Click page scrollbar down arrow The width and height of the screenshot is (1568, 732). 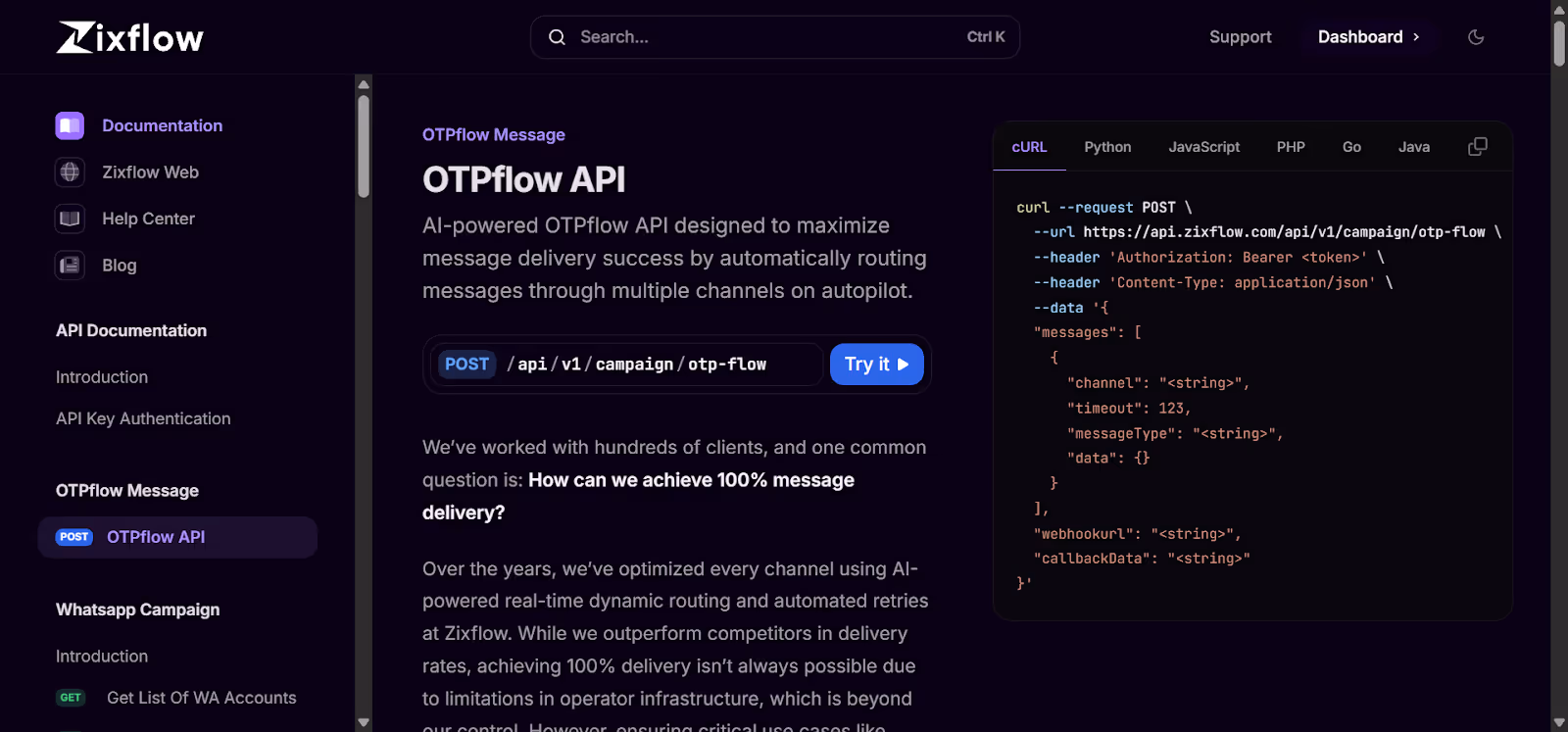coord(1559,723)
